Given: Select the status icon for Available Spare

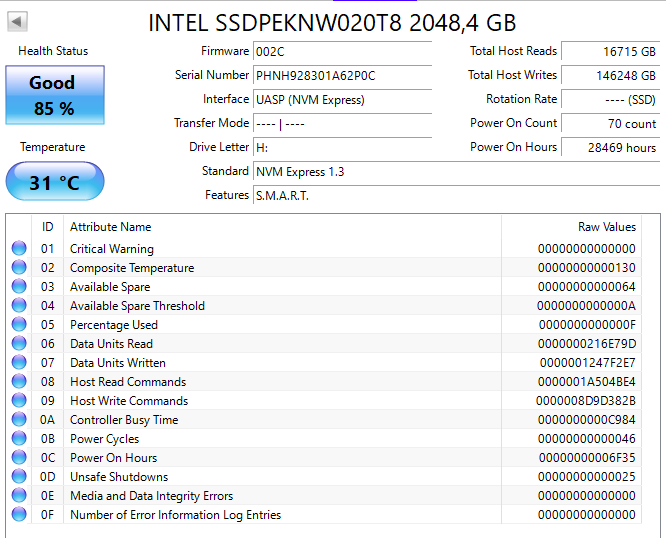Looking at the screenshot, I should pyautogui.click(x=19, y=287).
